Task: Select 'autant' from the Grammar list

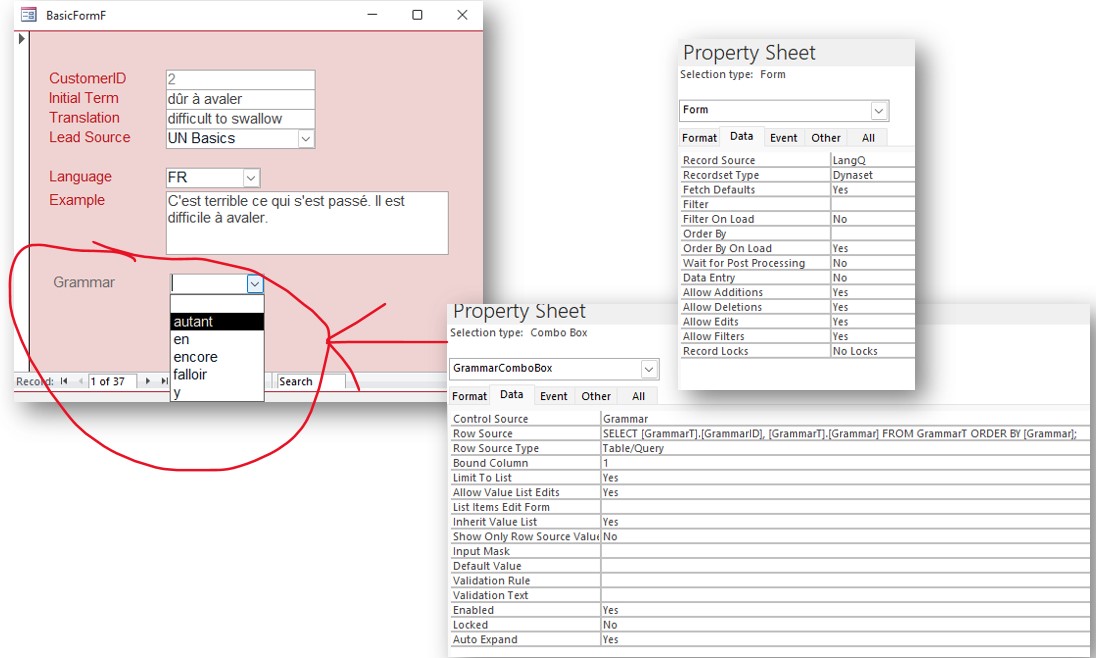Action: (217, 322)
